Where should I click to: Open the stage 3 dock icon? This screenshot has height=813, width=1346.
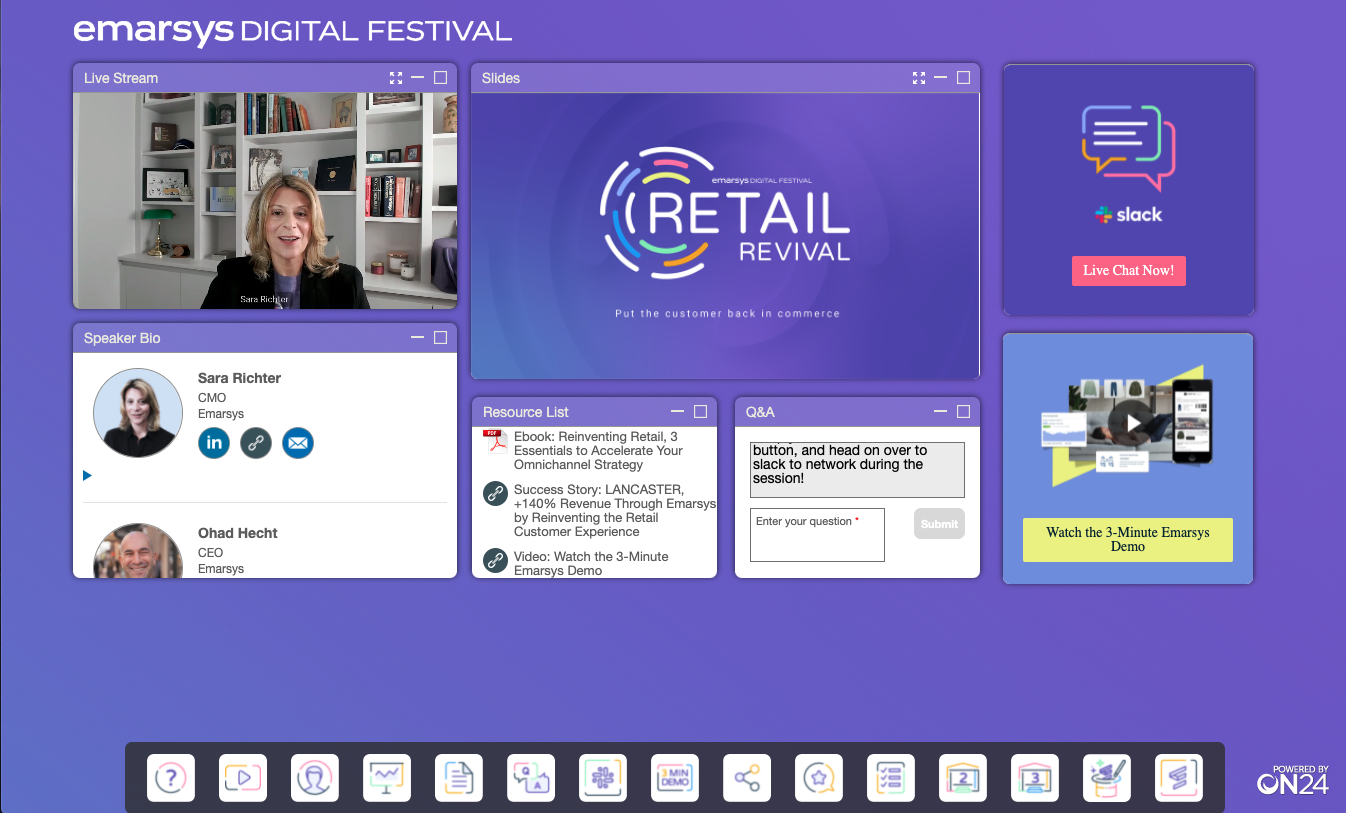coord(1035,778)
